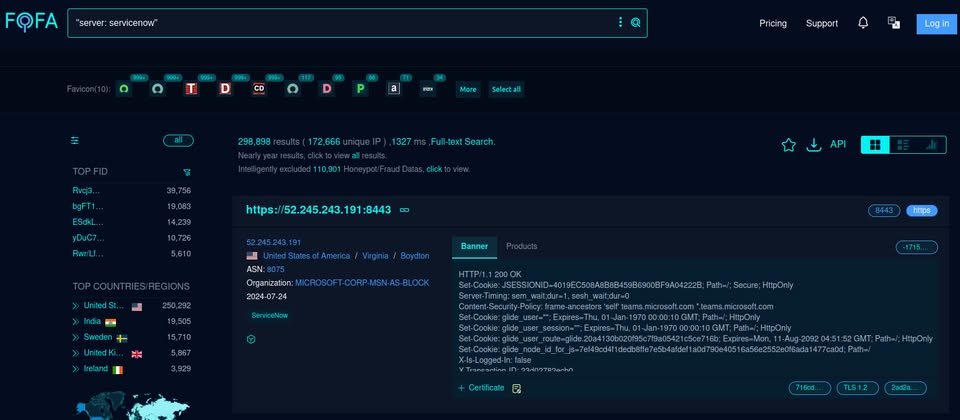Expand the United States country entry
The height and width of the screenshot is (420, 960).
coord(75,306)
